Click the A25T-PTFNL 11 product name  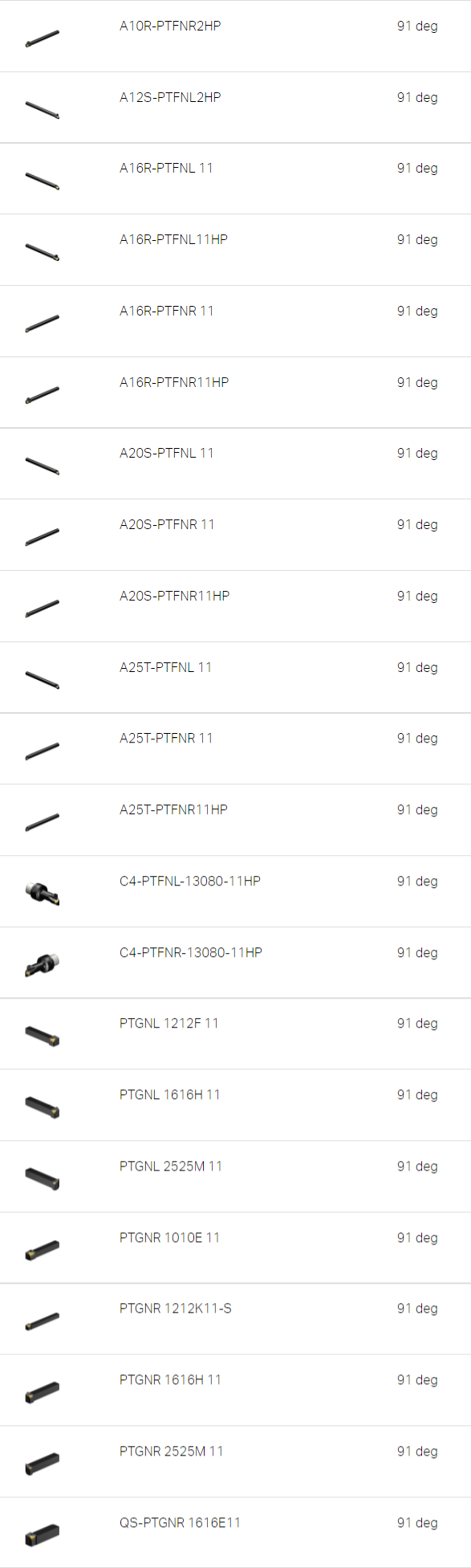166,667
